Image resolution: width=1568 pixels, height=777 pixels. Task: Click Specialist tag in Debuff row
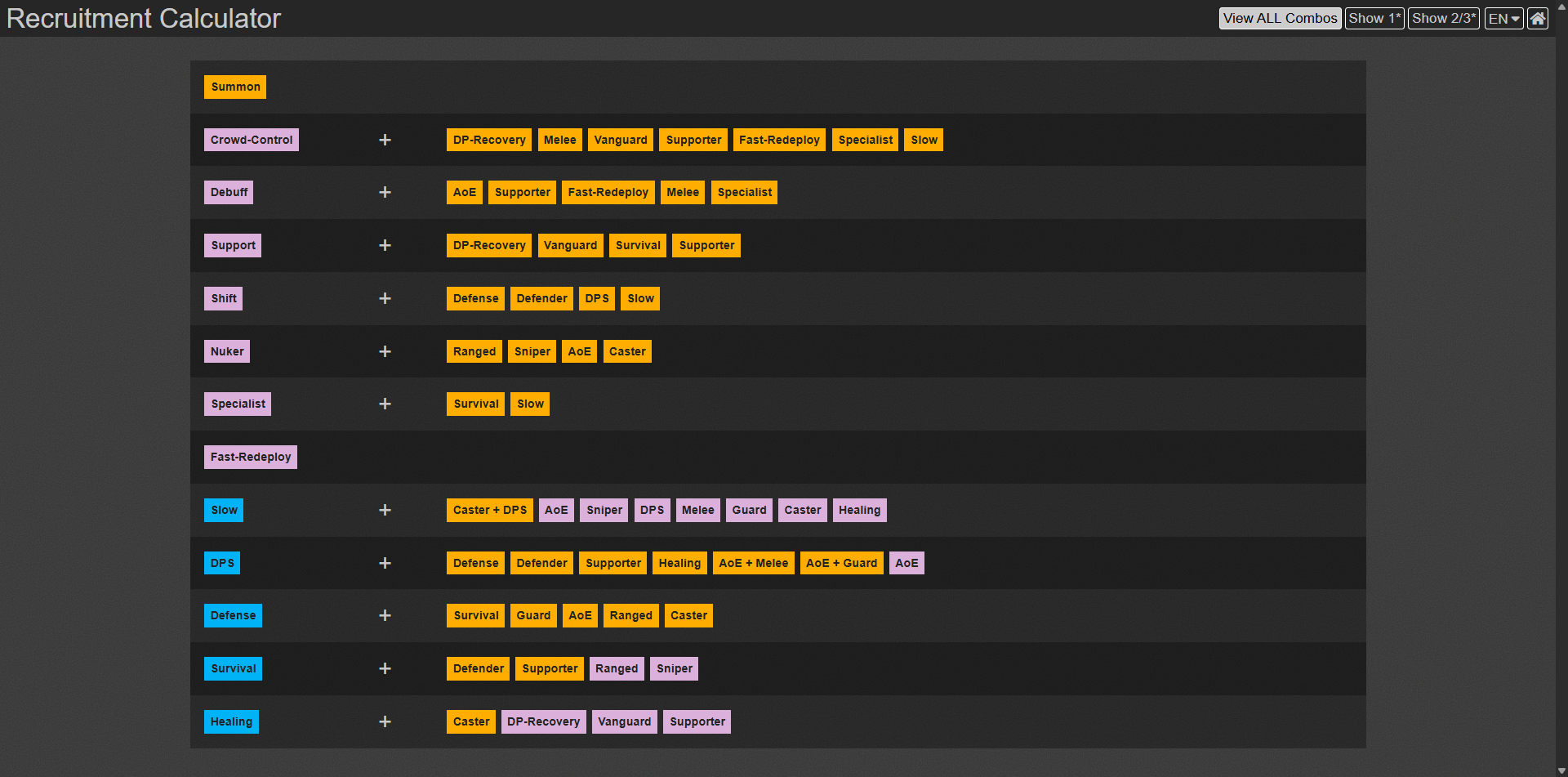744,192
